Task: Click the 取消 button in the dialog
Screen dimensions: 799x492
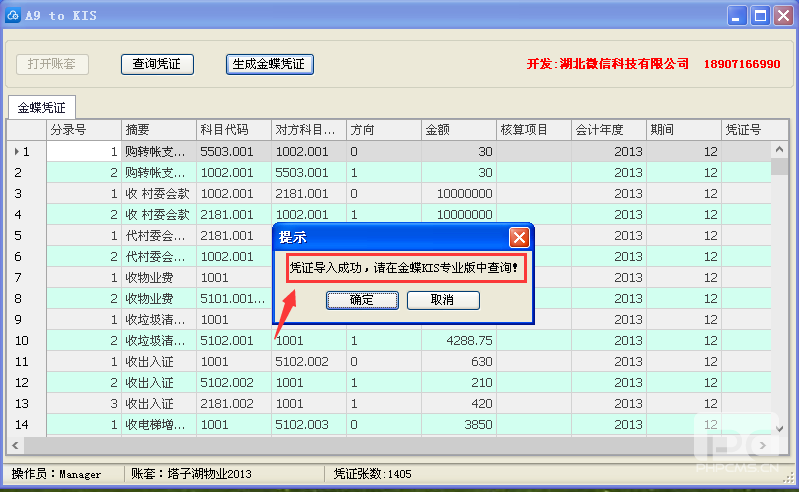Action: [x=443, y=300]
